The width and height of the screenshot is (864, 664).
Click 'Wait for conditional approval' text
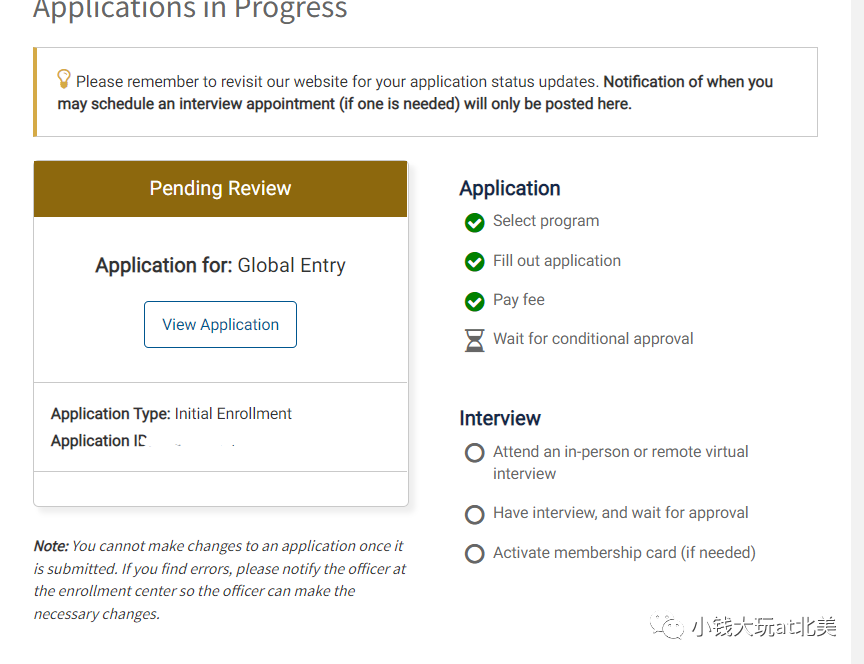click(593, 339)
